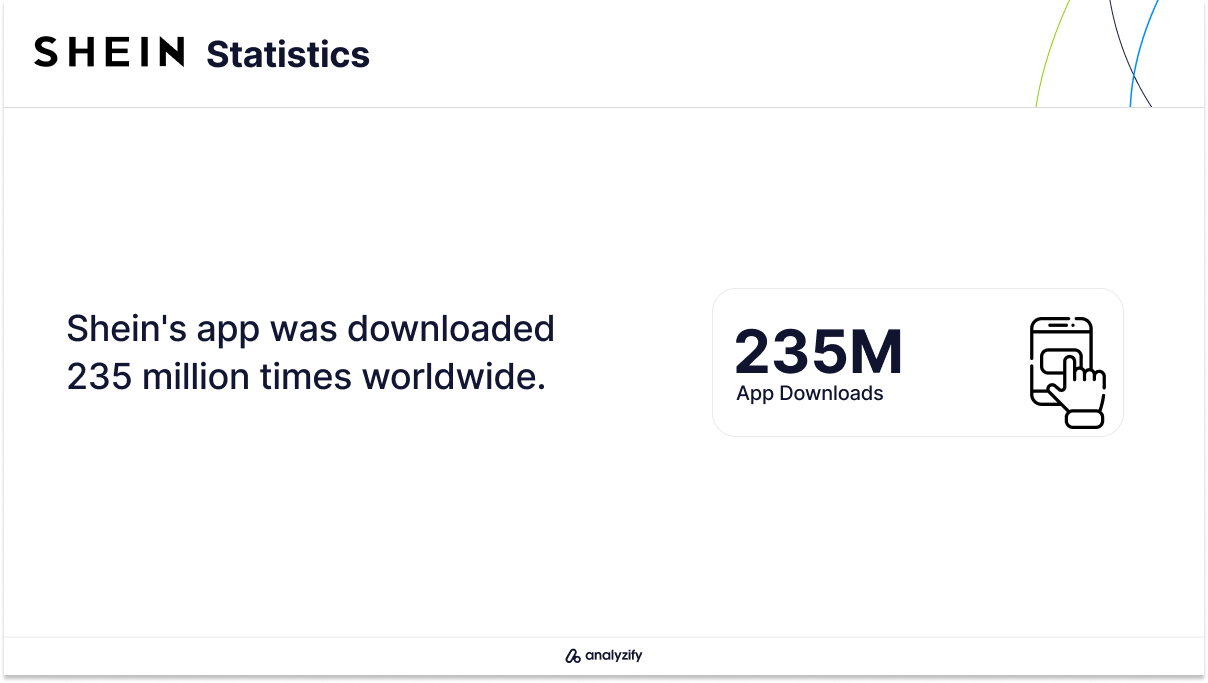Click the "Statistics" heading text
Image resolution: width=1208 pixels, height=683 pixels.
pos(288,54)
